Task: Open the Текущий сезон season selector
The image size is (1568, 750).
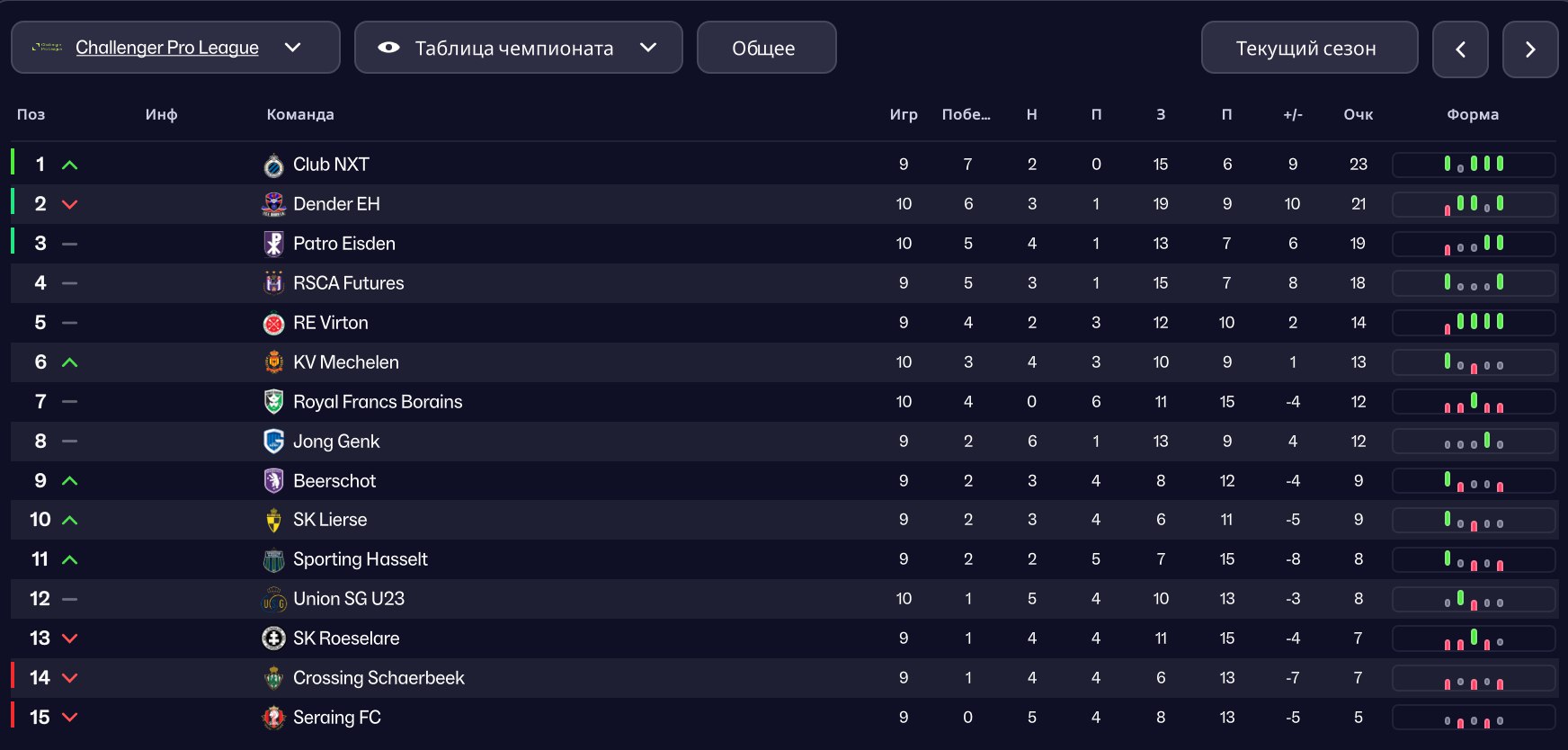Action: (x=1309, y=49)
